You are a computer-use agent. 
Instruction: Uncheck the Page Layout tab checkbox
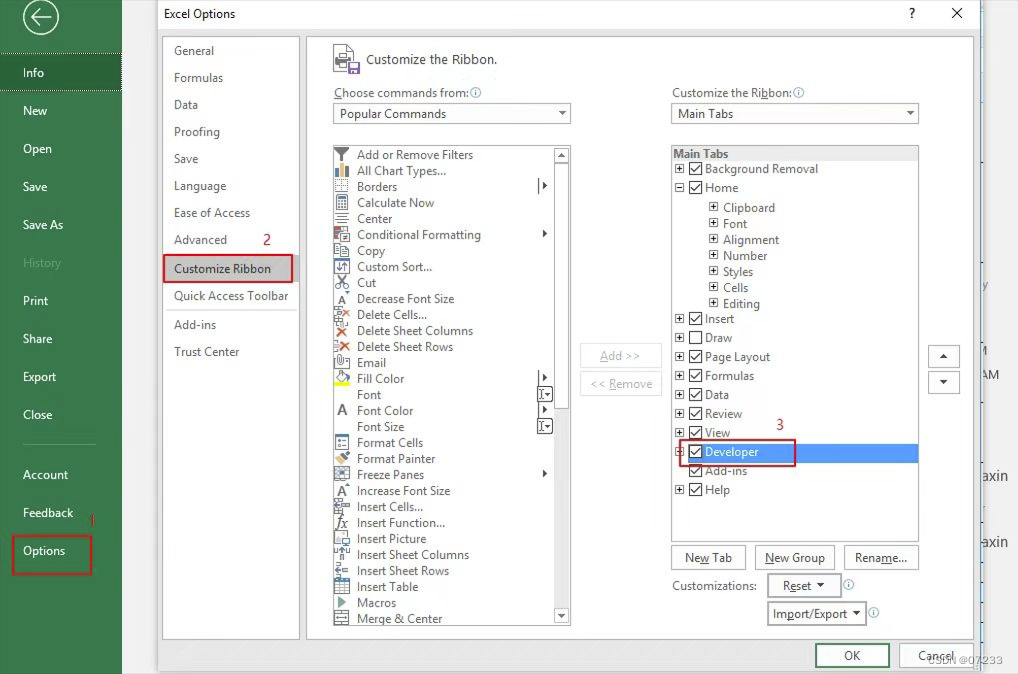click(695, 356)
